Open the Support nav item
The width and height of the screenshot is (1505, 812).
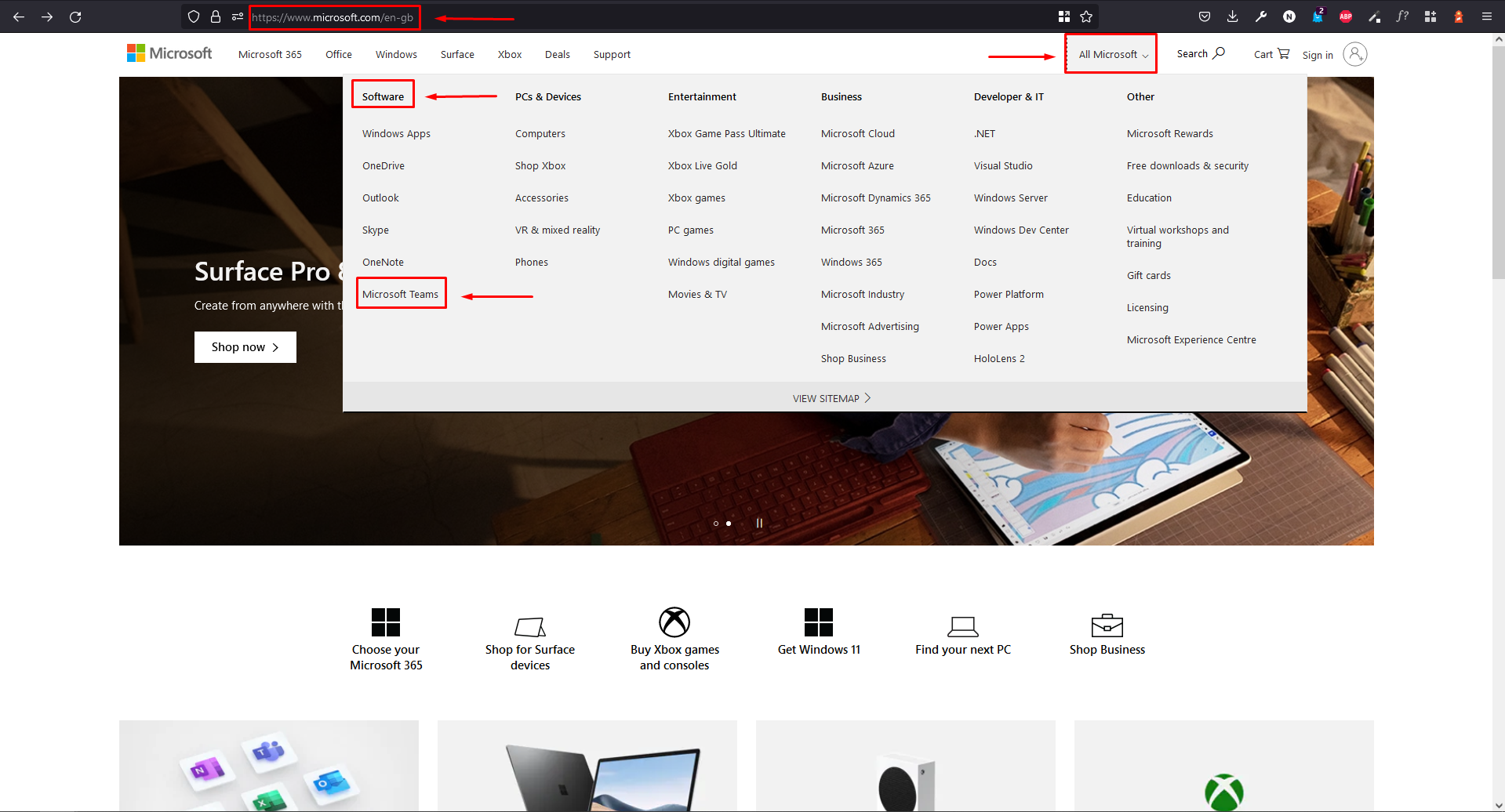point(612,54)
